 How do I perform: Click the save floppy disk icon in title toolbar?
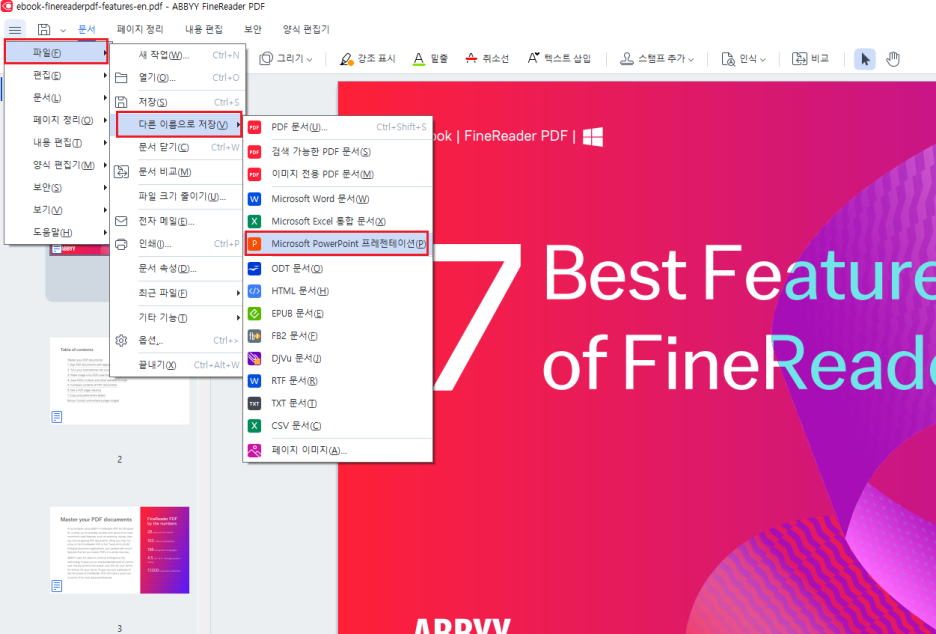[x=44, y=30]
